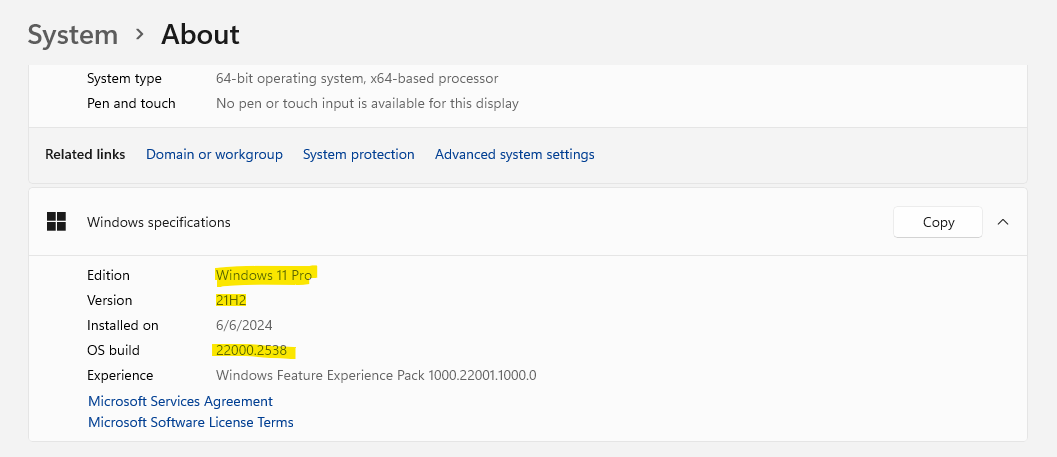The height and width of the screenshot is (457, 1057).
Task: Open System protection link
Action: coord(359,154)
